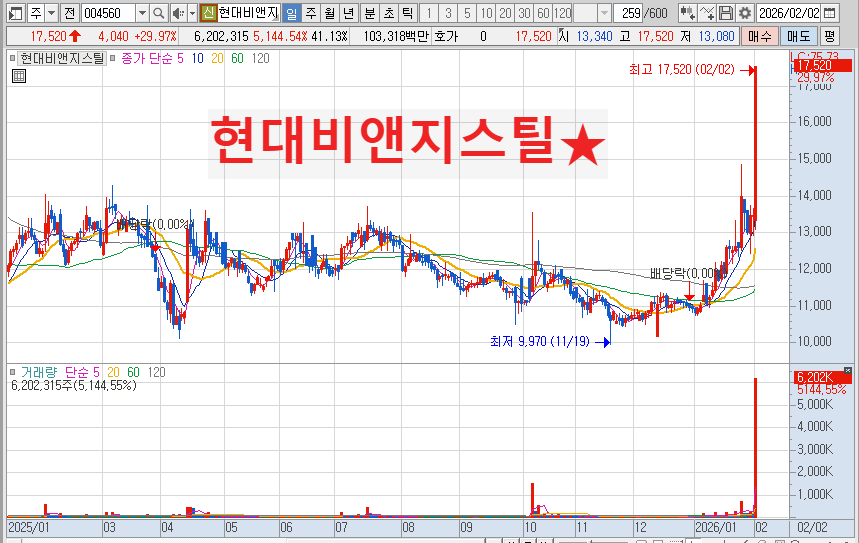Click the 2025/01 time axis label
859x543 pixels.
pos(29,528)
